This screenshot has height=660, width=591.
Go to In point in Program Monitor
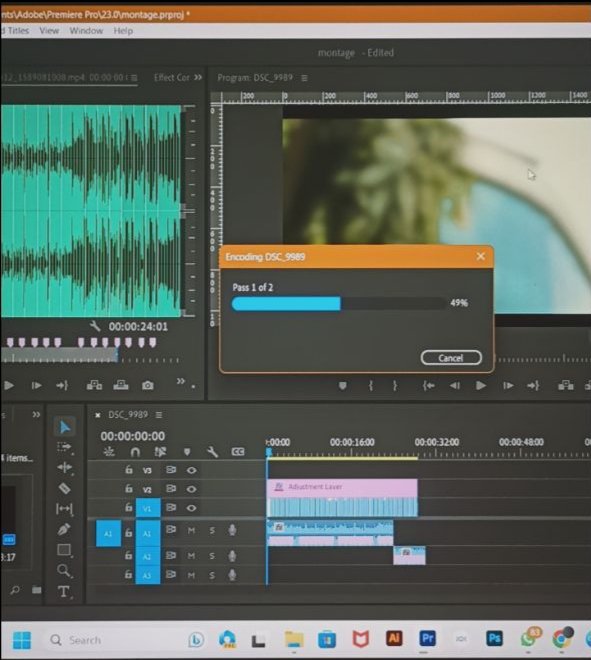[x=429, y=385]
